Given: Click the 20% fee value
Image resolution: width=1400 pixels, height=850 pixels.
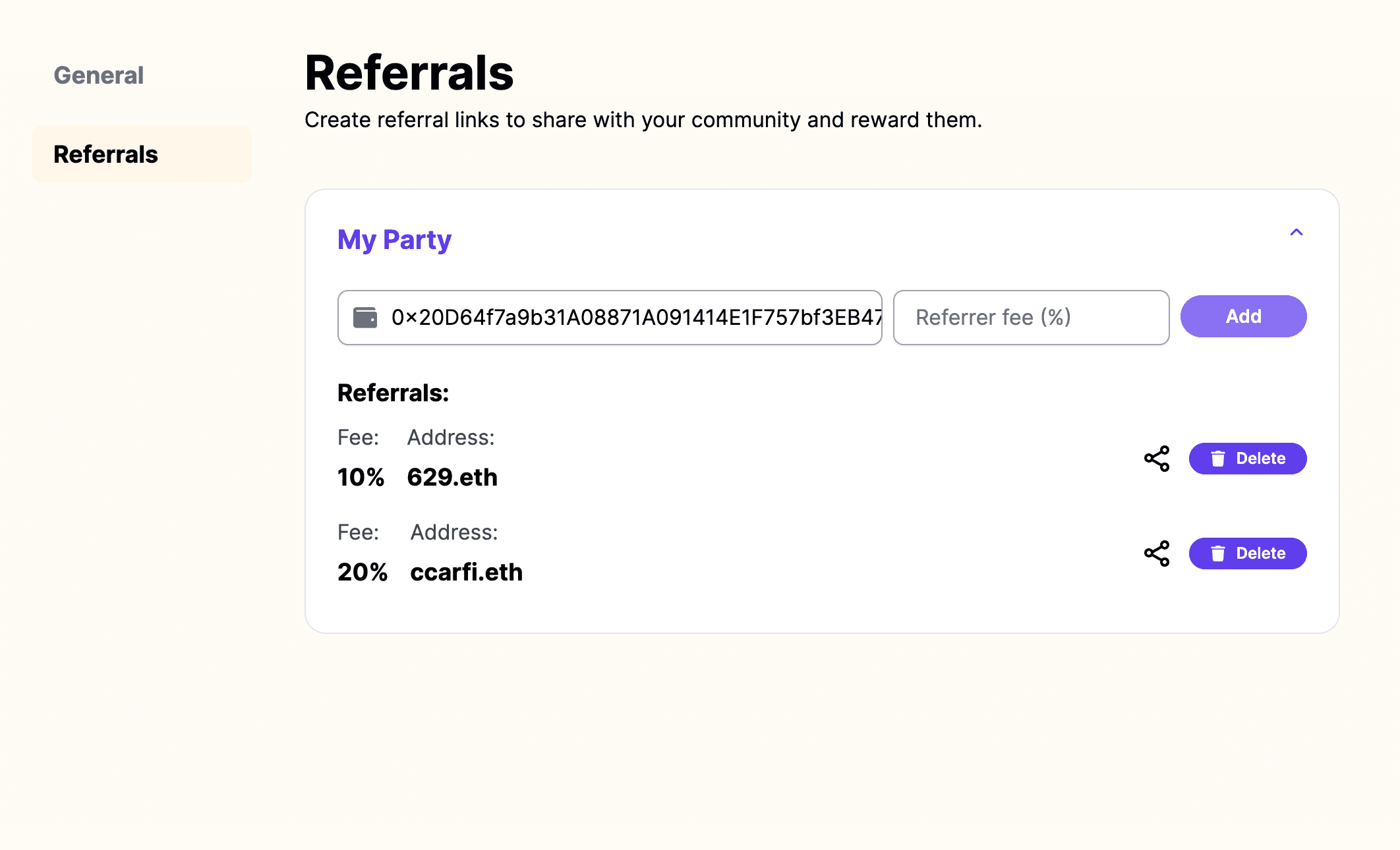Looking at the screenshot, I should 363,572.
